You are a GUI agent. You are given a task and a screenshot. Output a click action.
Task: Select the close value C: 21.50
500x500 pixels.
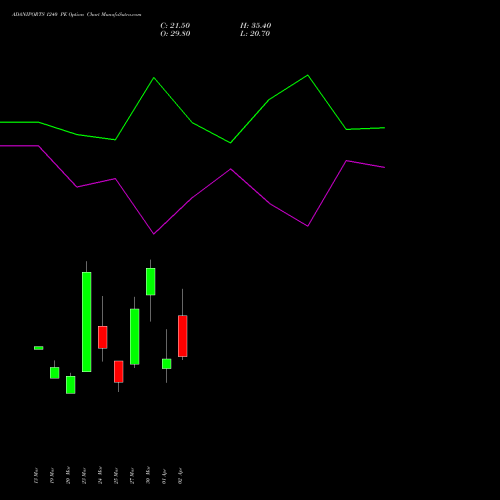click(x=175, y=26)
